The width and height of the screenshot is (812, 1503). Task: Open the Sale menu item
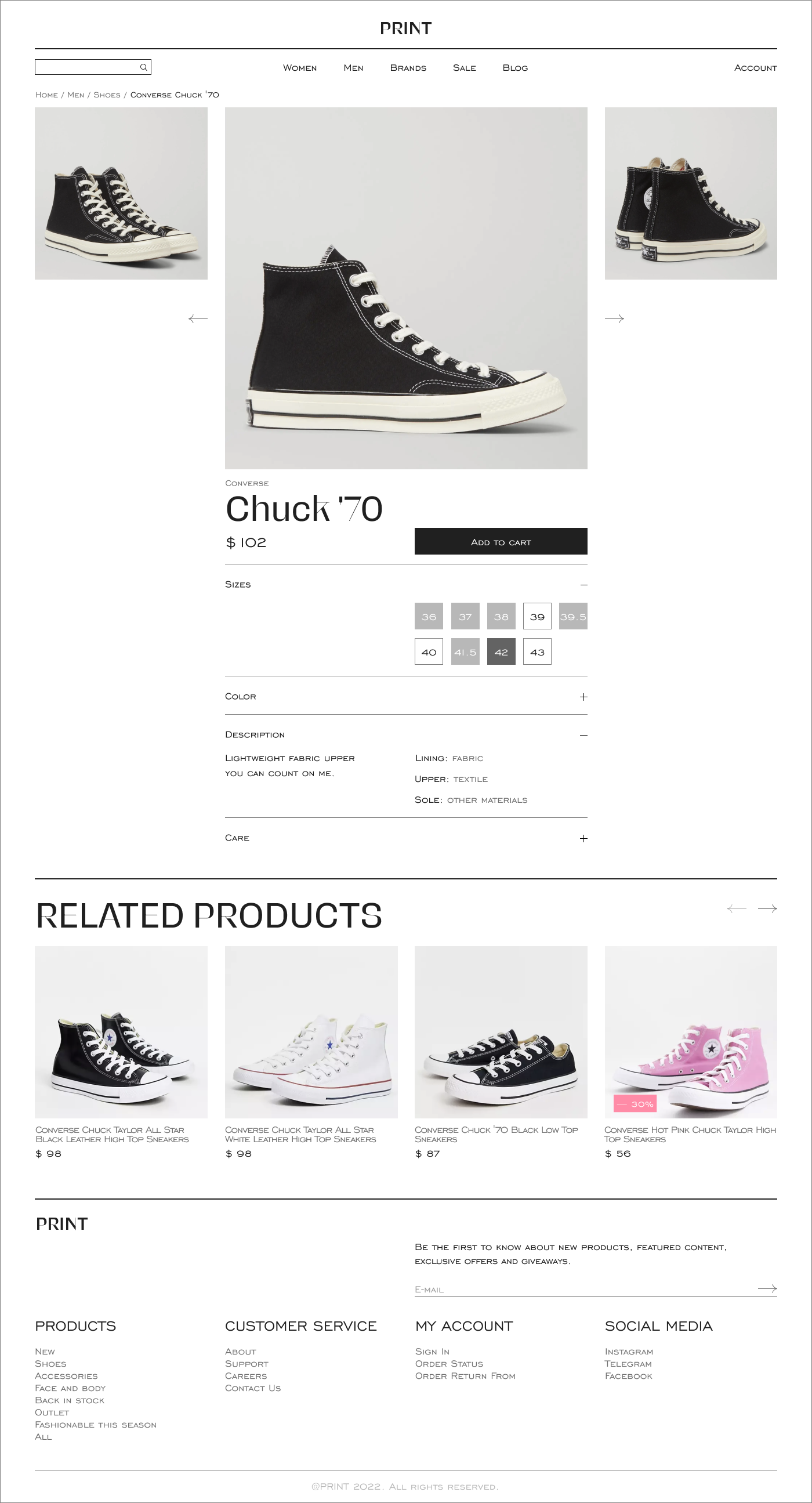(465, 68)
